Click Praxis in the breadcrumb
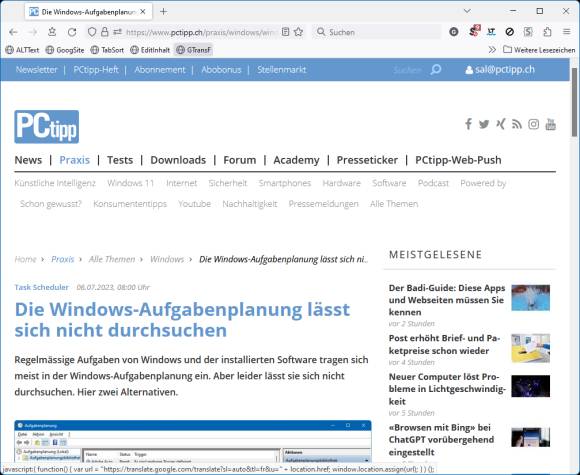 (63, 259)
